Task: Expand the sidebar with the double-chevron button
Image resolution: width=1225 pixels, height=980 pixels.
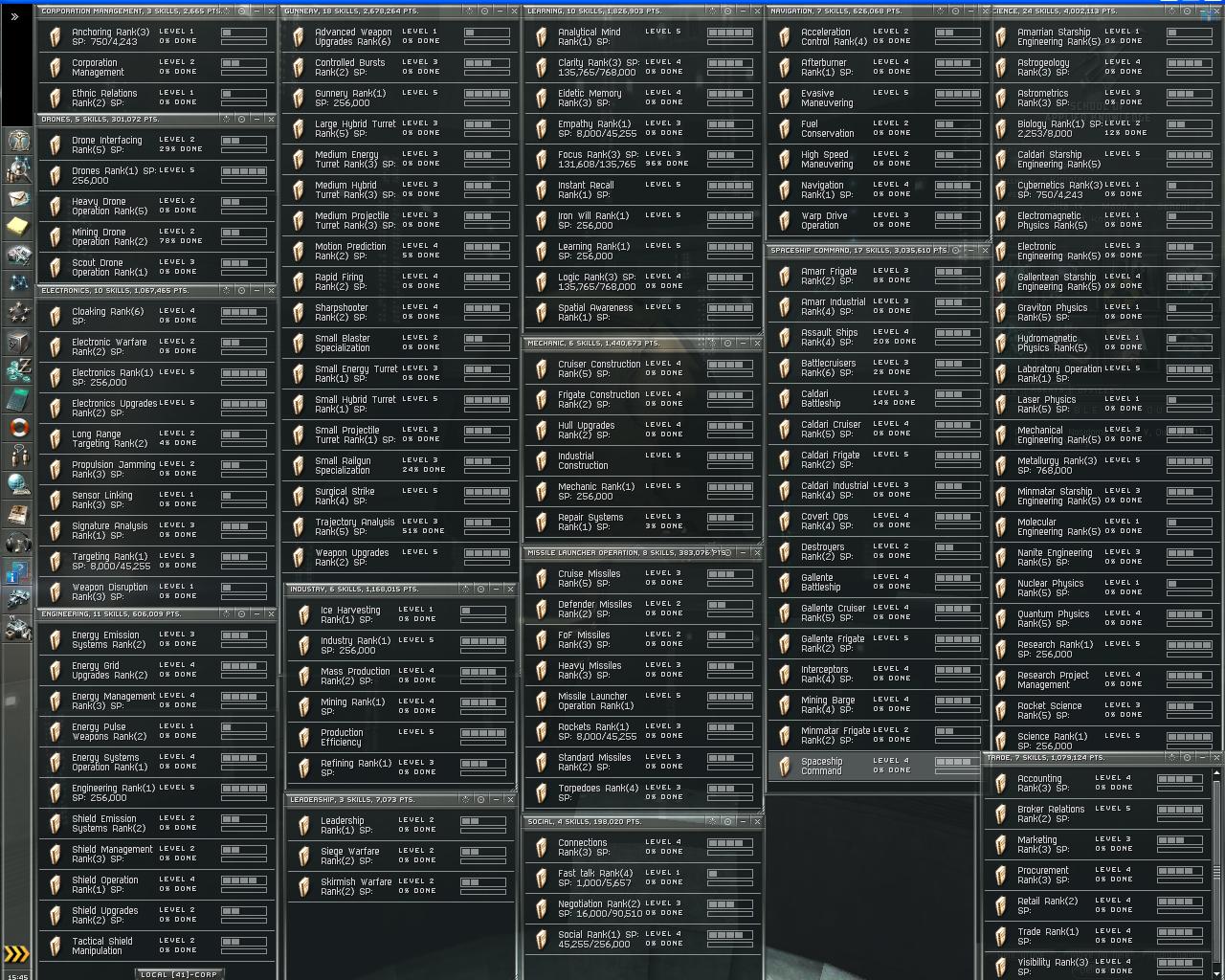Action: pos(13,16)
